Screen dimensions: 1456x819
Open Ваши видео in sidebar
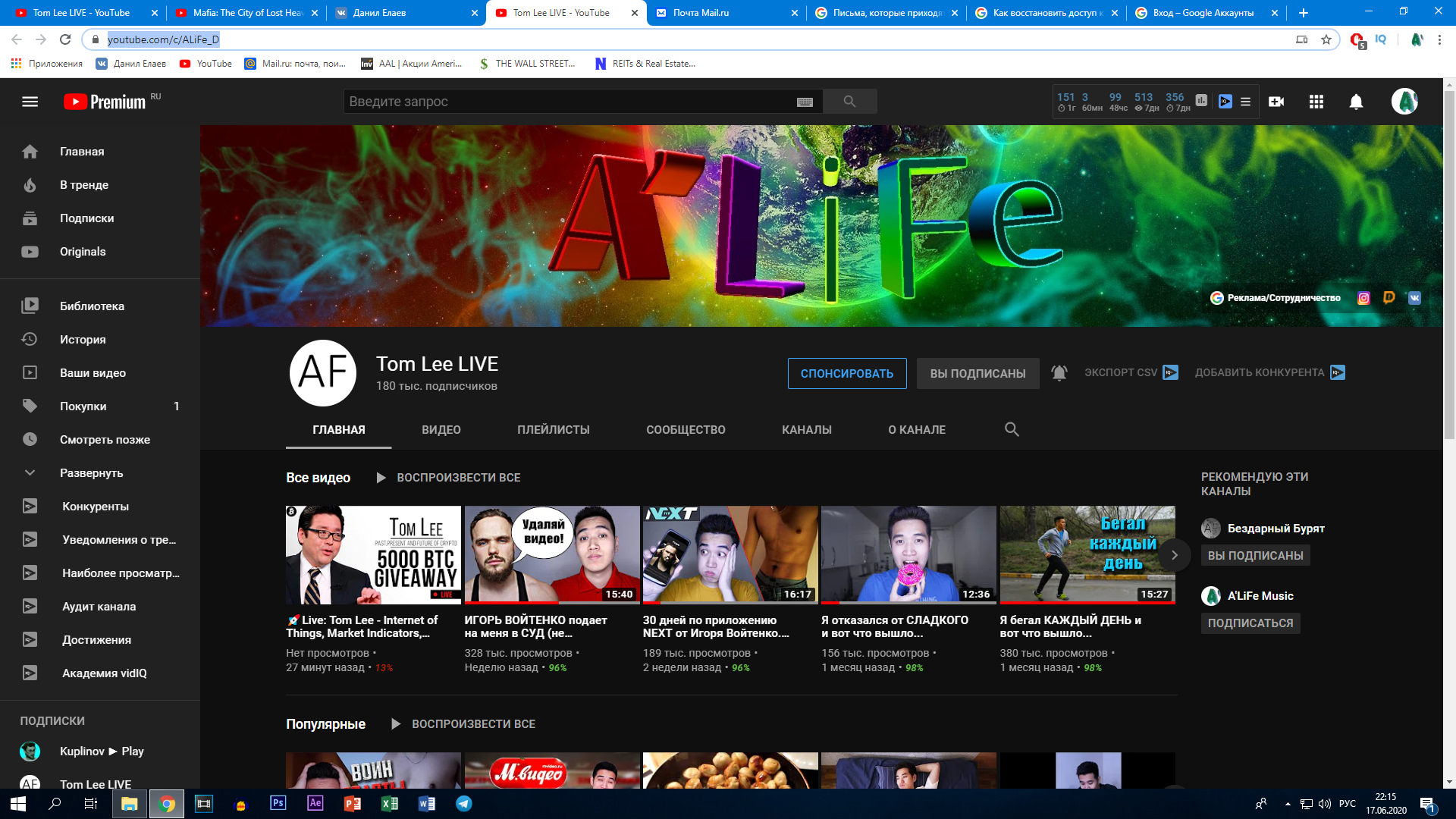pos(100,373)
